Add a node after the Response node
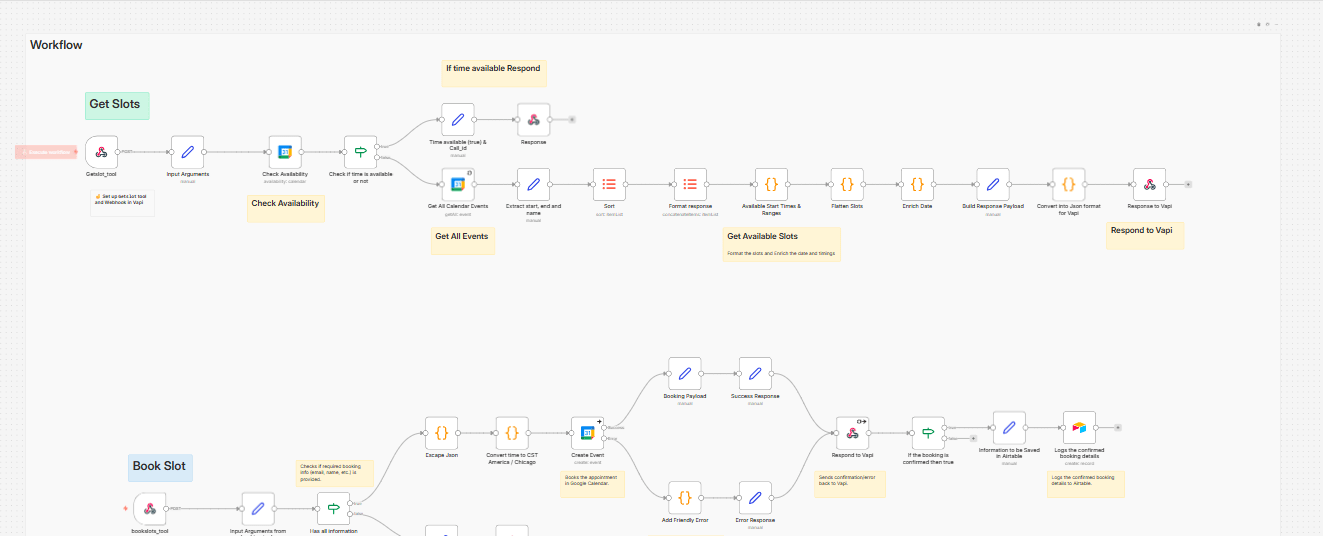Screen dimensions: 1323x536 pos(572,120)
